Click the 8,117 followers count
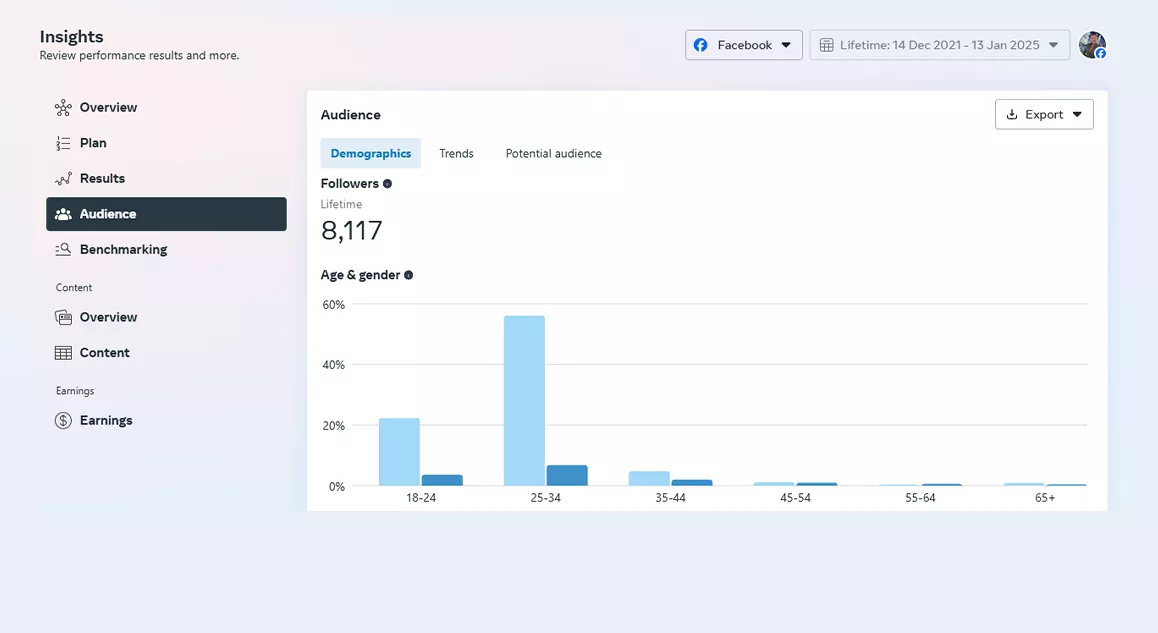This screenshot has width=1158, height=633. click(352, 231)
